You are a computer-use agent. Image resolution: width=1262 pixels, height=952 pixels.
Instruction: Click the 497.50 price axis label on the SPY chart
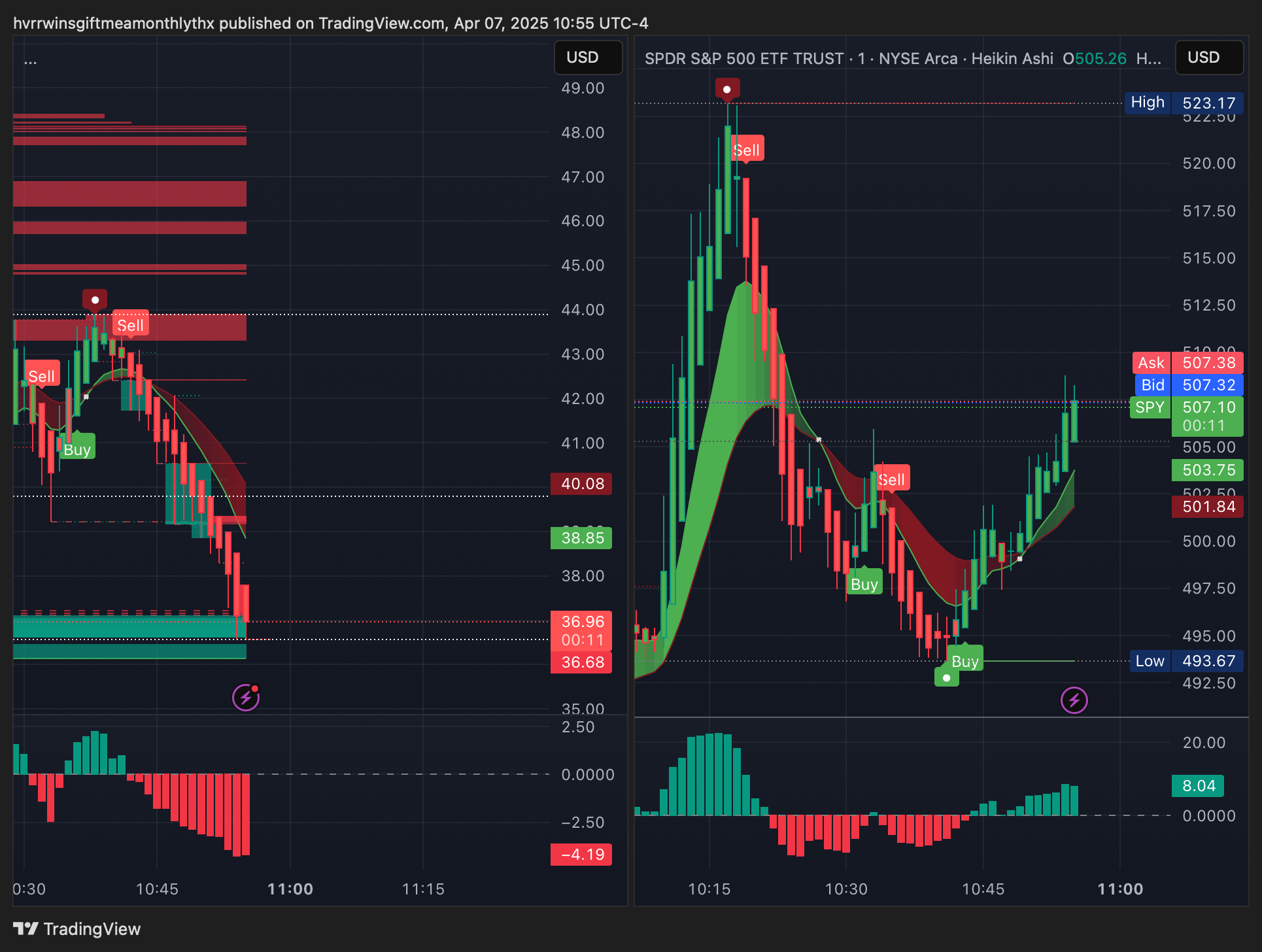point(1209,588)
